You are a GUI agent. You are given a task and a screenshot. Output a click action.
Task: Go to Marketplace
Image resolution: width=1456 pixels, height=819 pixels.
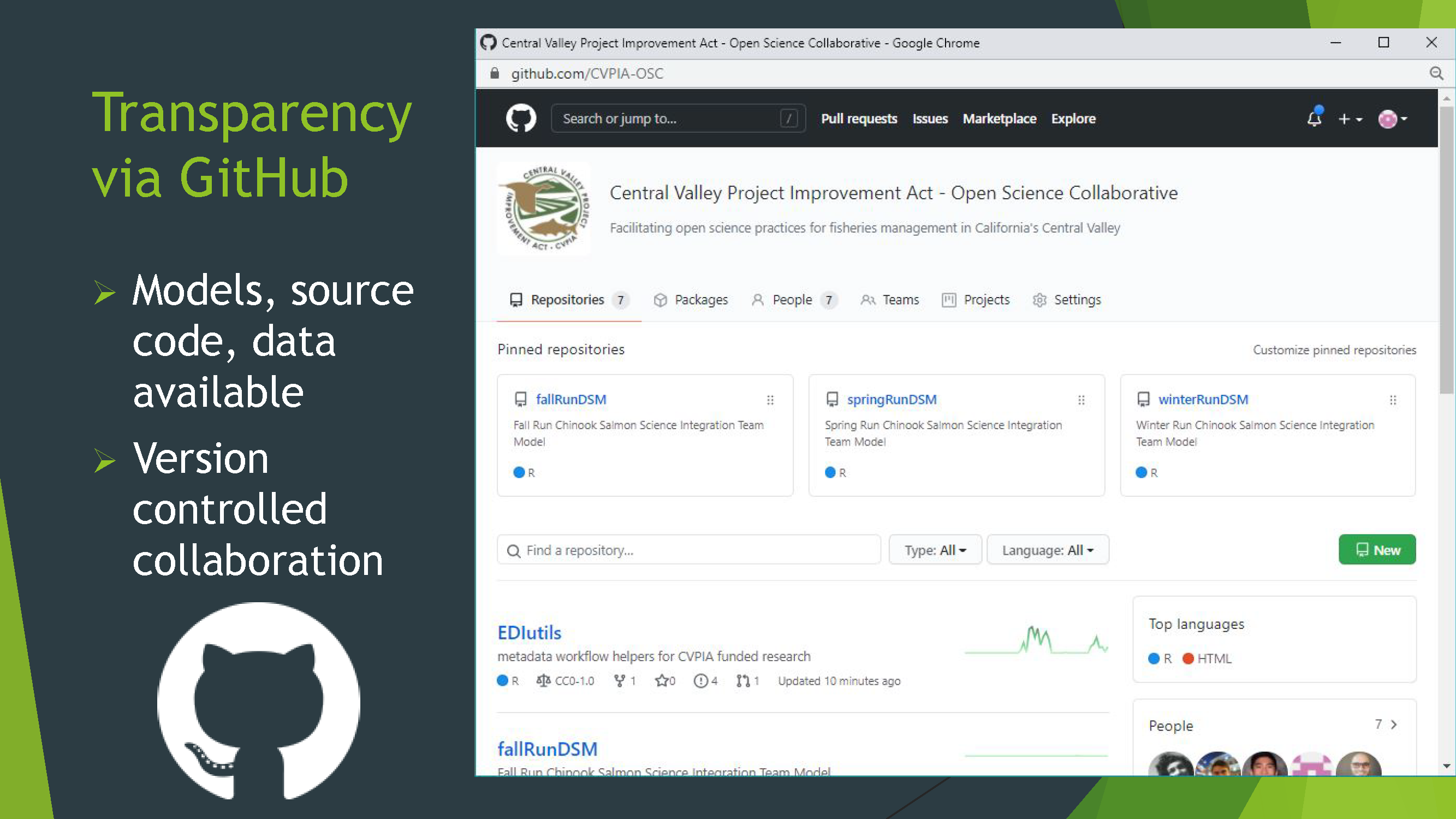(x=999, y=118)
